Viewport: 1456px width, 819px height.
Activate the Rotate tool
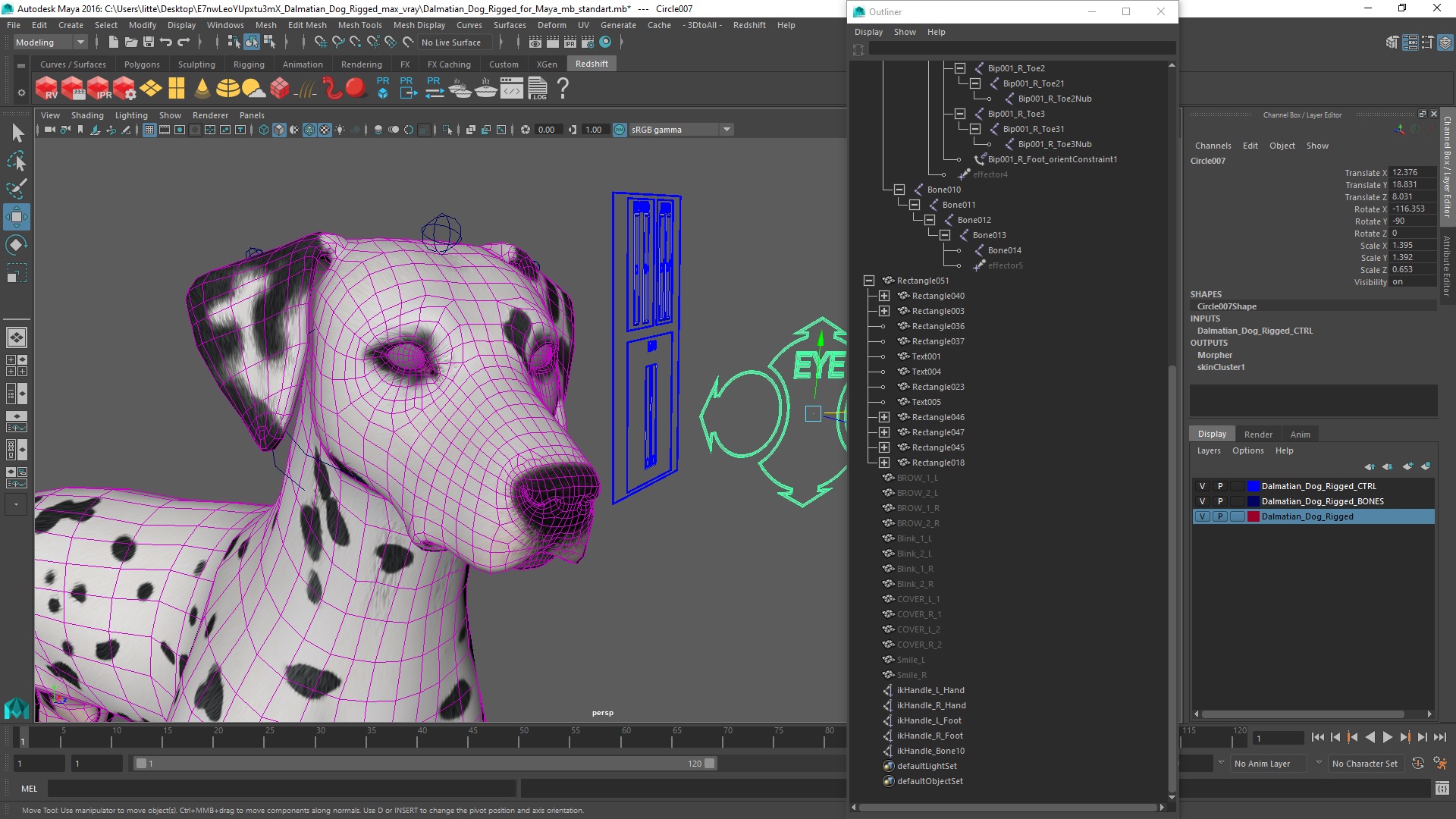[17, 244]
